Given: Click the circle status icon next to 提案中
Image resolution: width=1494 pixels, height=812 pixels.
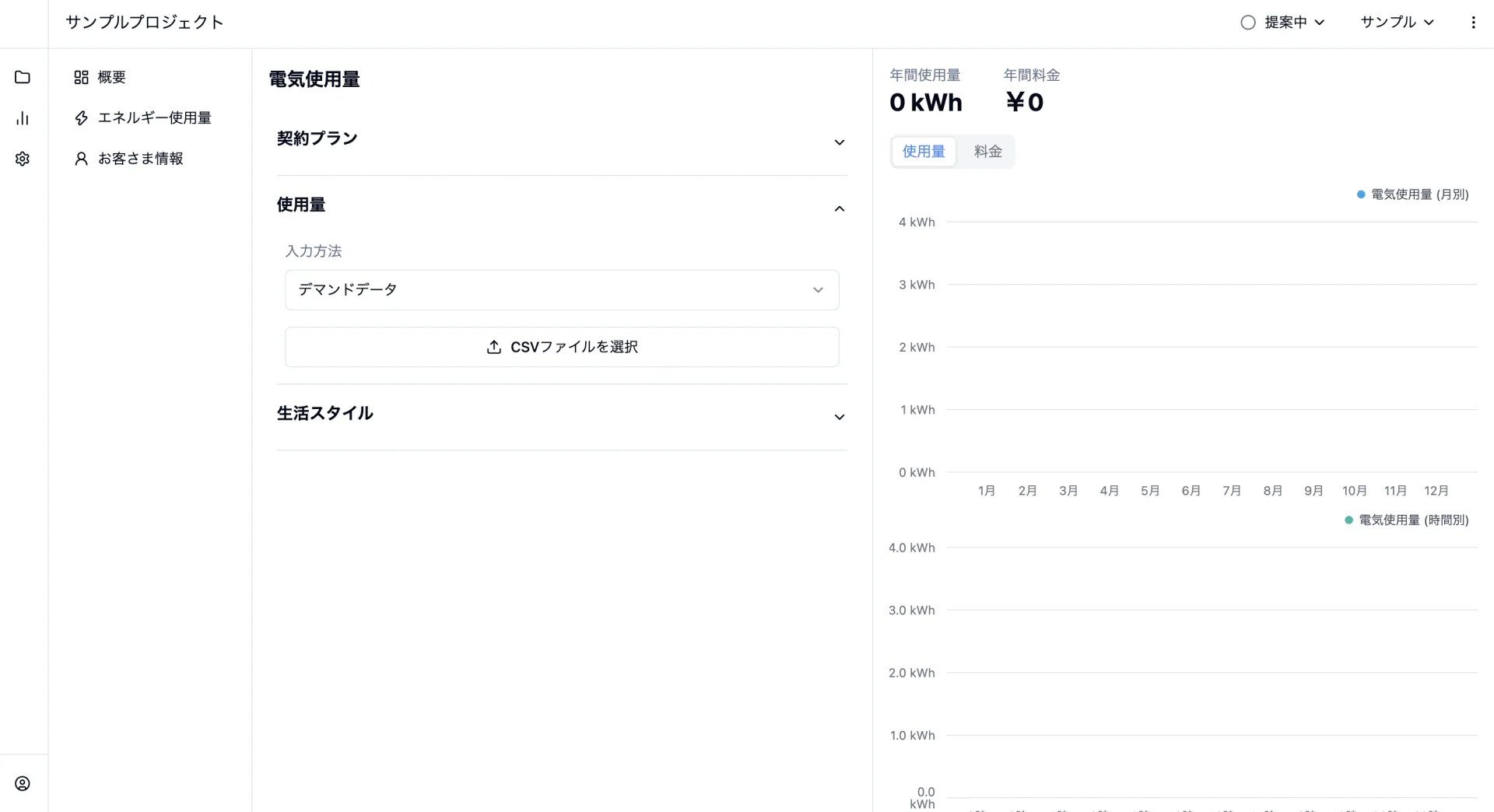Looking at the screenshot, I should click(1248, 23).
